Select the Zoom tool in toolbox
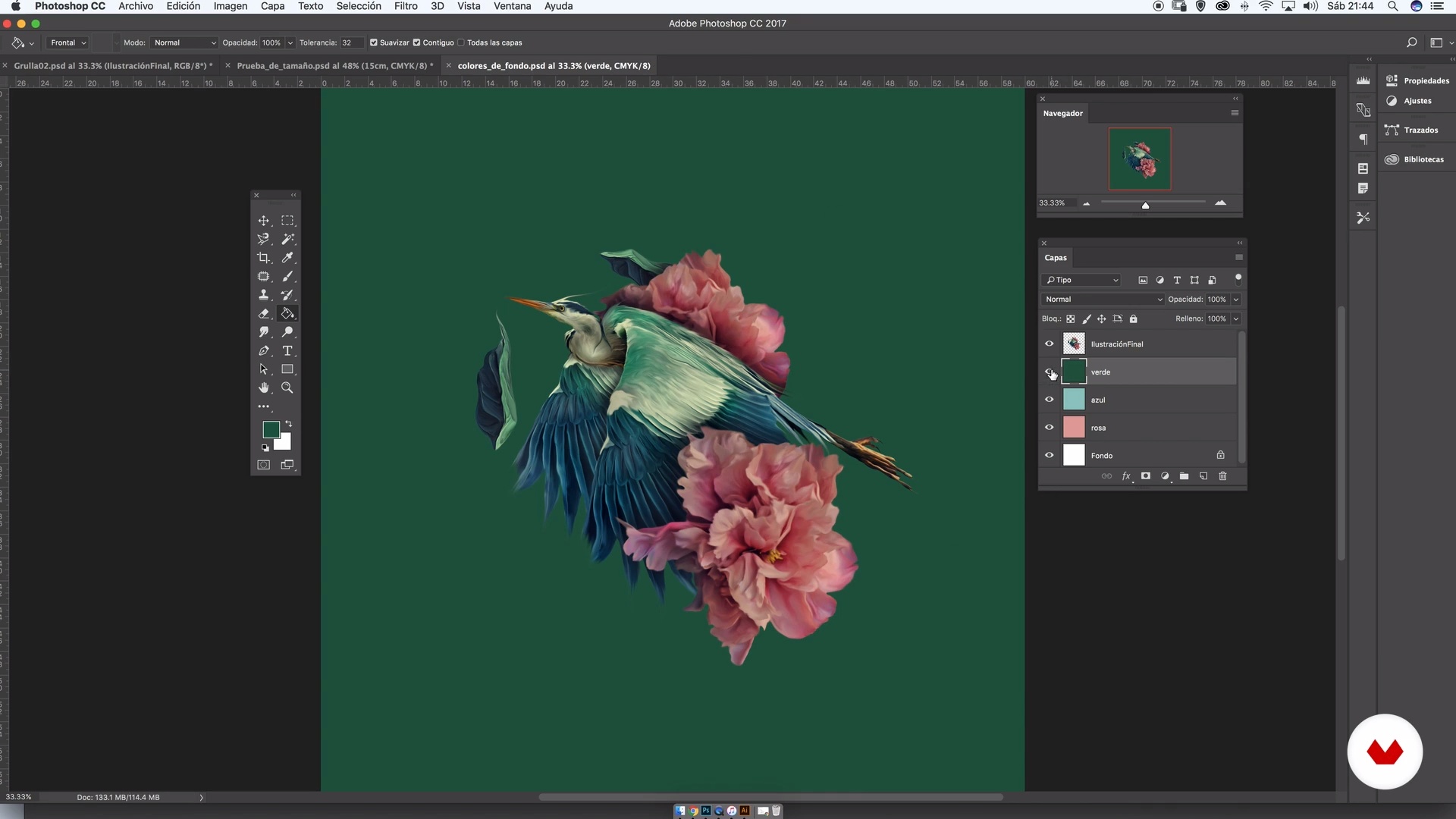 [x=287, y=388]
